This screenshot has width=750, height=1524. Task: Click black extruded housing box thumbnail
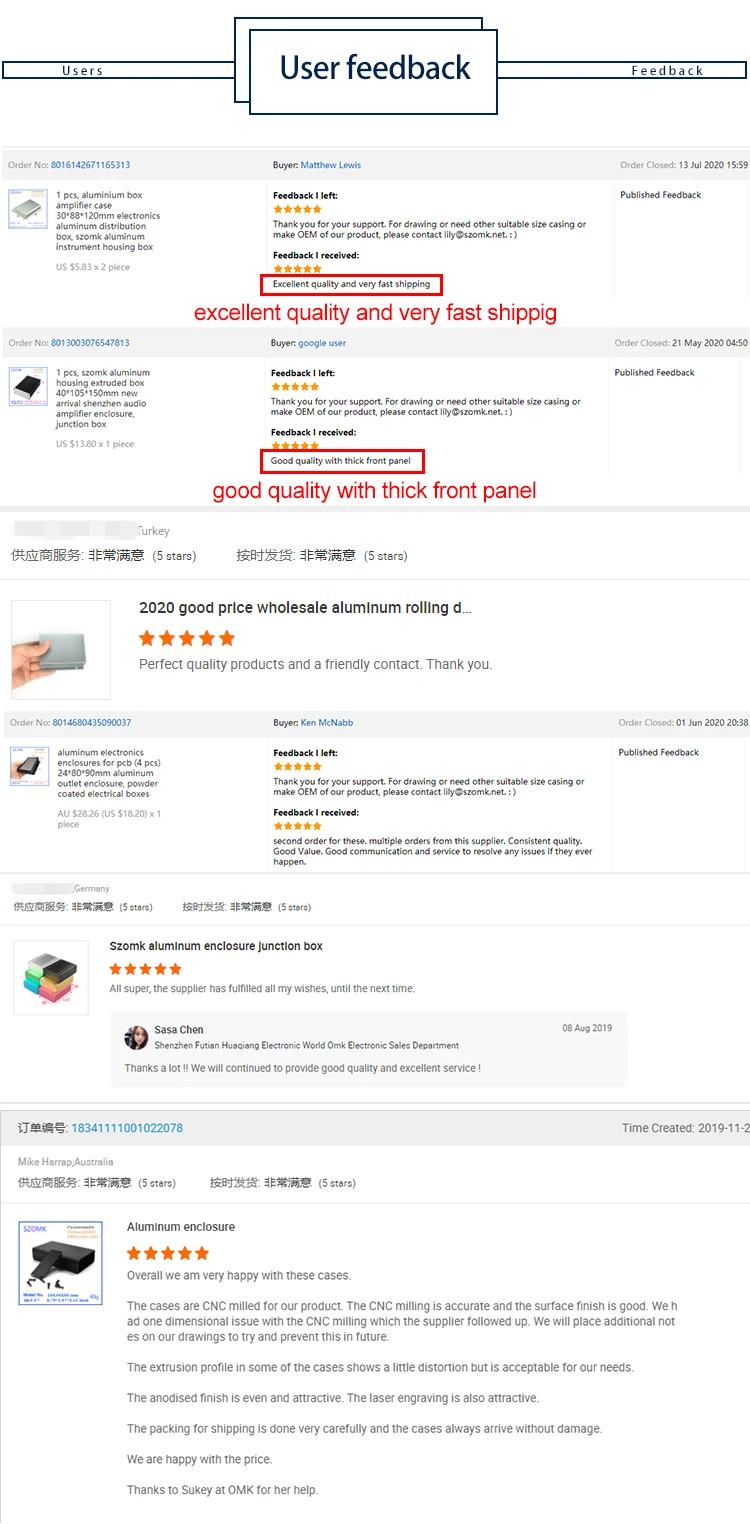pos(28,386)
